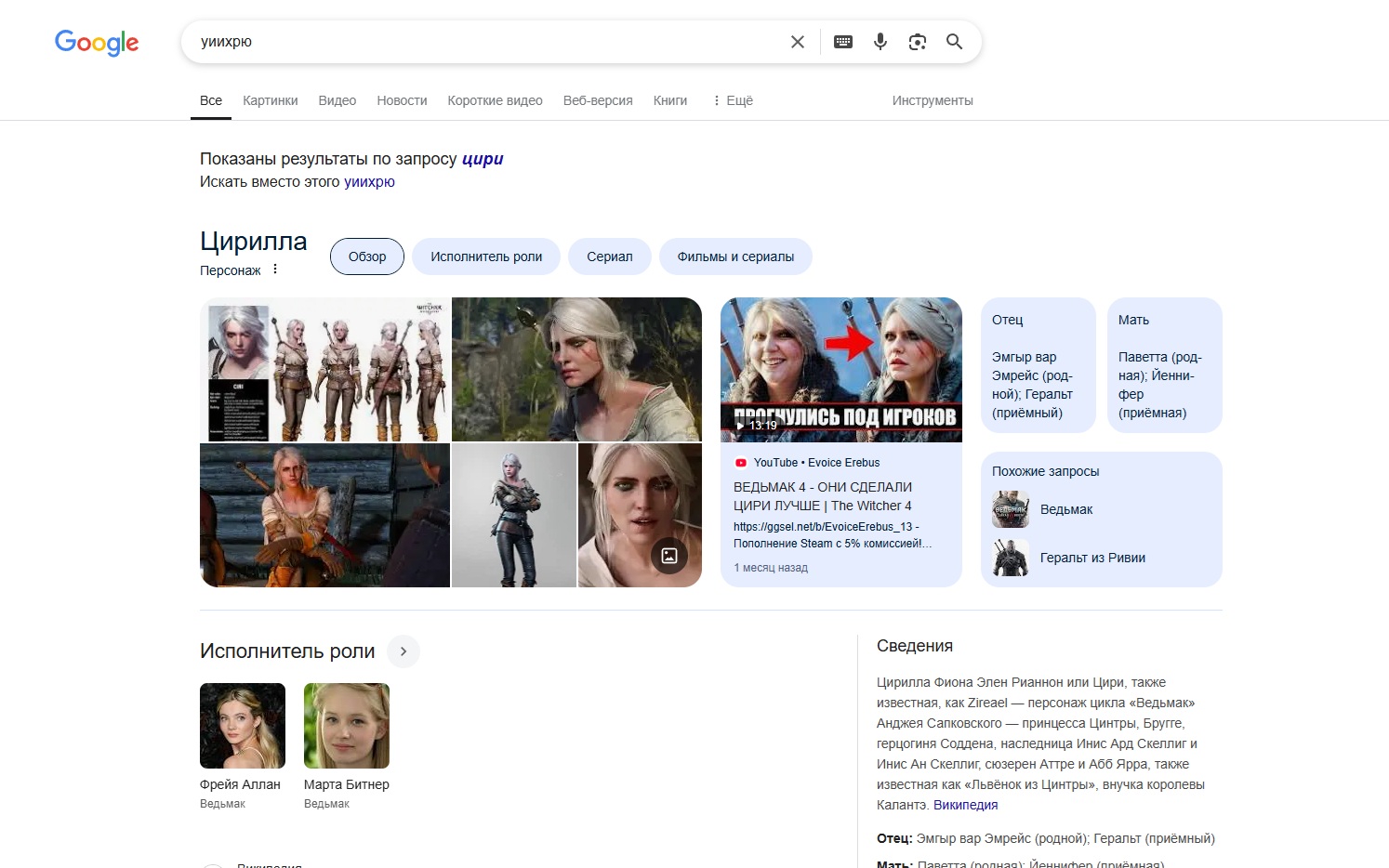Viewport: 1389px width, 868px height.
Task: Select the Исполнитель роли chip
Action: tap(486, 256)
